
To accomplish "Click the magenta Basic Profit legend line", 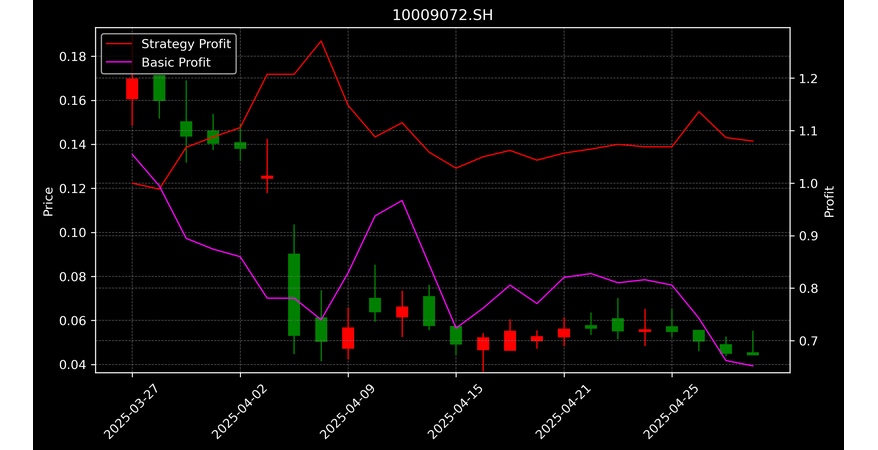I will 119,63.
